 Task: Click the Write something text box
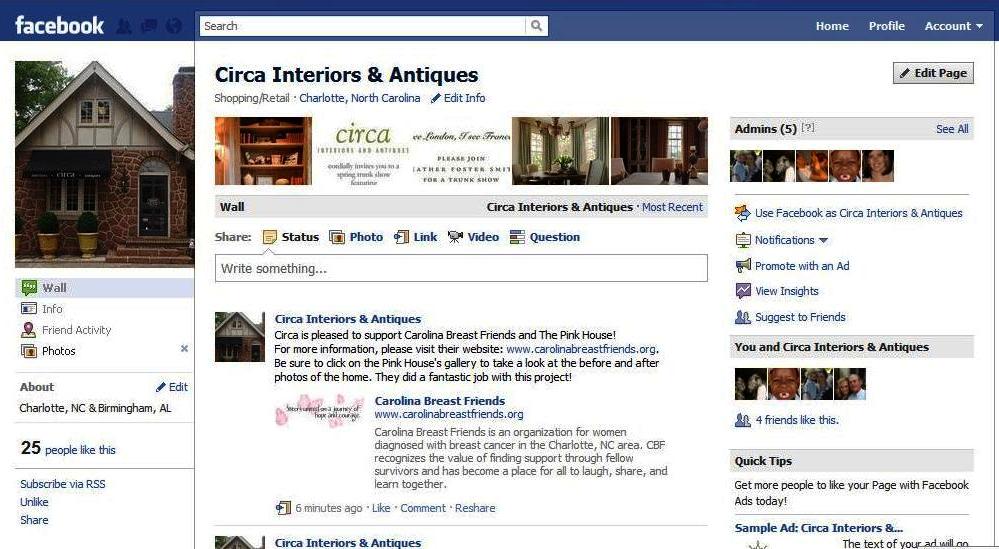point(461,268)
